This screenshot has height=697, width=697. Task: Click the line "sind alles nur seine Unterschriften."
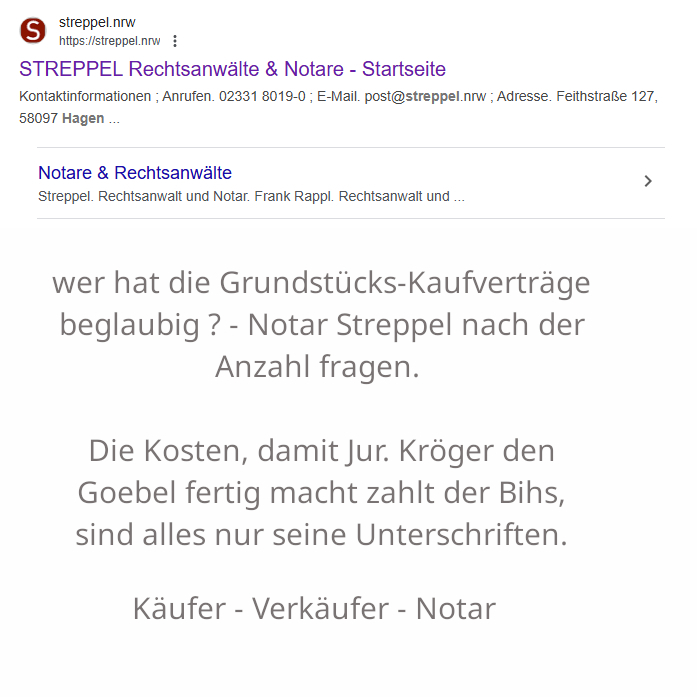pyautogui.click(x=321, y=535)
